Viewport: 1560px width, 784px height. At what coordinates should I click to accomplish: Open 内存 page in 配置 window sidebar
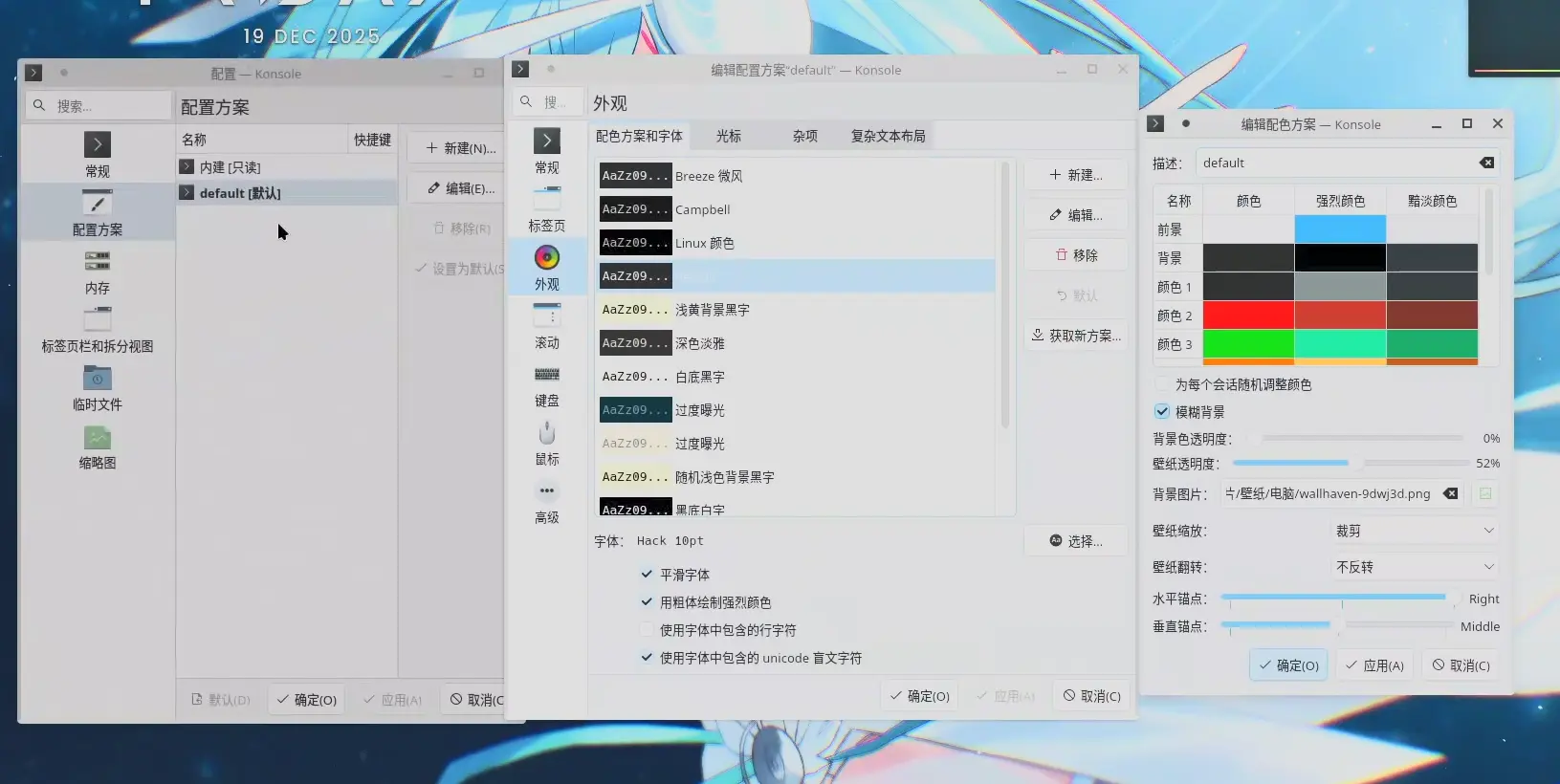point(97,272)
